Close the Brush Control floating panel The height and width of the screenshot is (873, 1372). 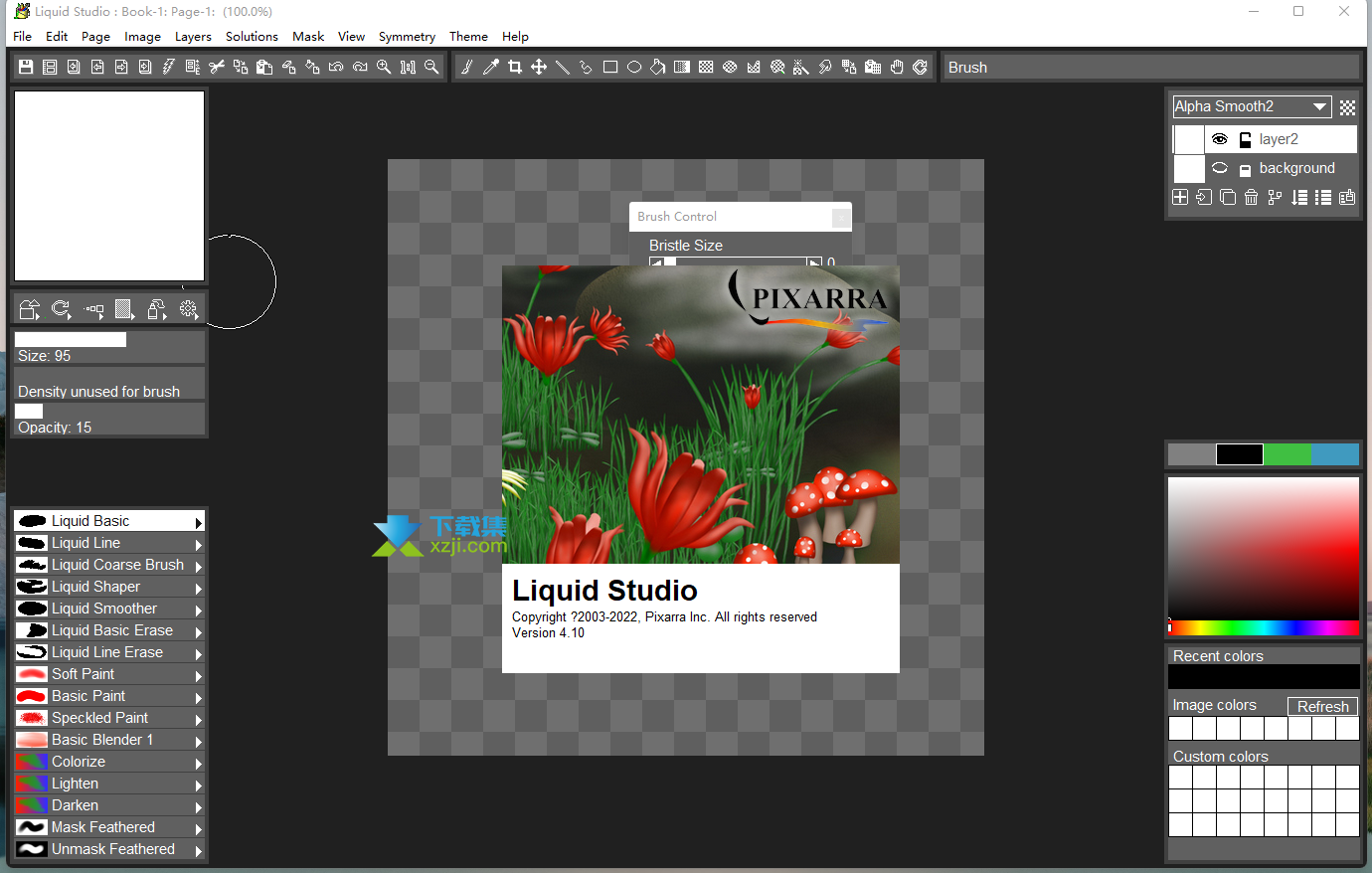pyautogui.click(x=841, y=217)
